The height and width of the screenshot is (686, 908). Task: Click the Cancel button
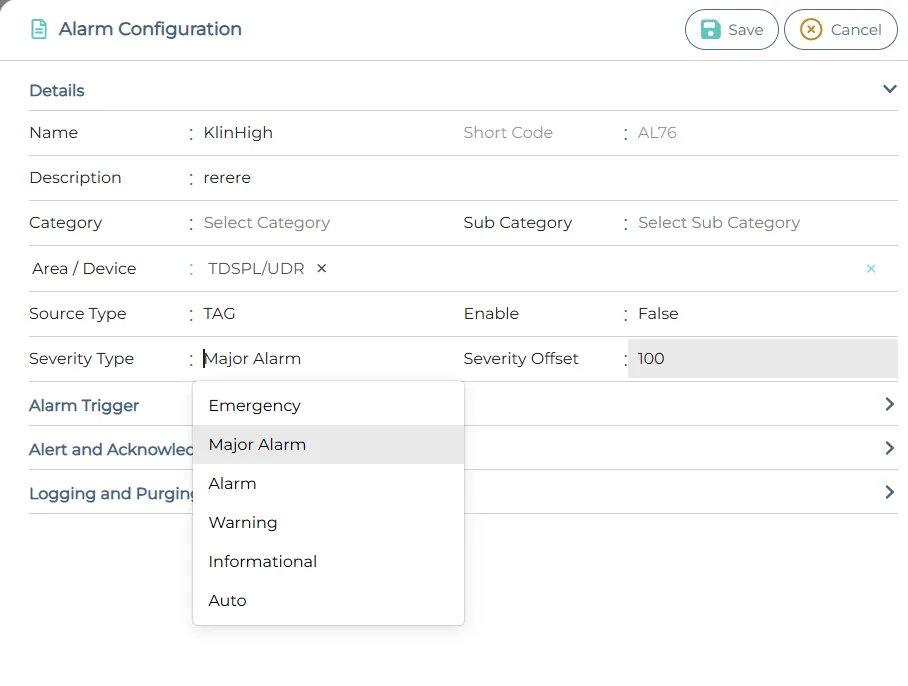tap(840, 30)
